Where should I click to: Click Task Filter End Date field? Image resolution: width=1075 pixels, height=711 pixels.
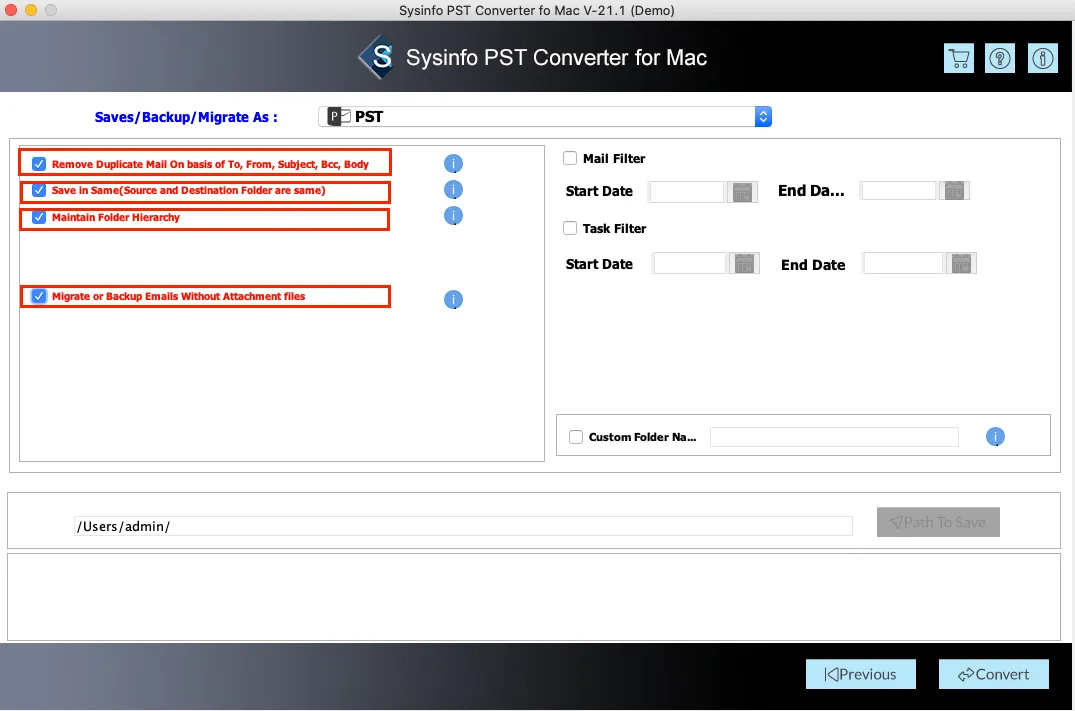[903, 263]
